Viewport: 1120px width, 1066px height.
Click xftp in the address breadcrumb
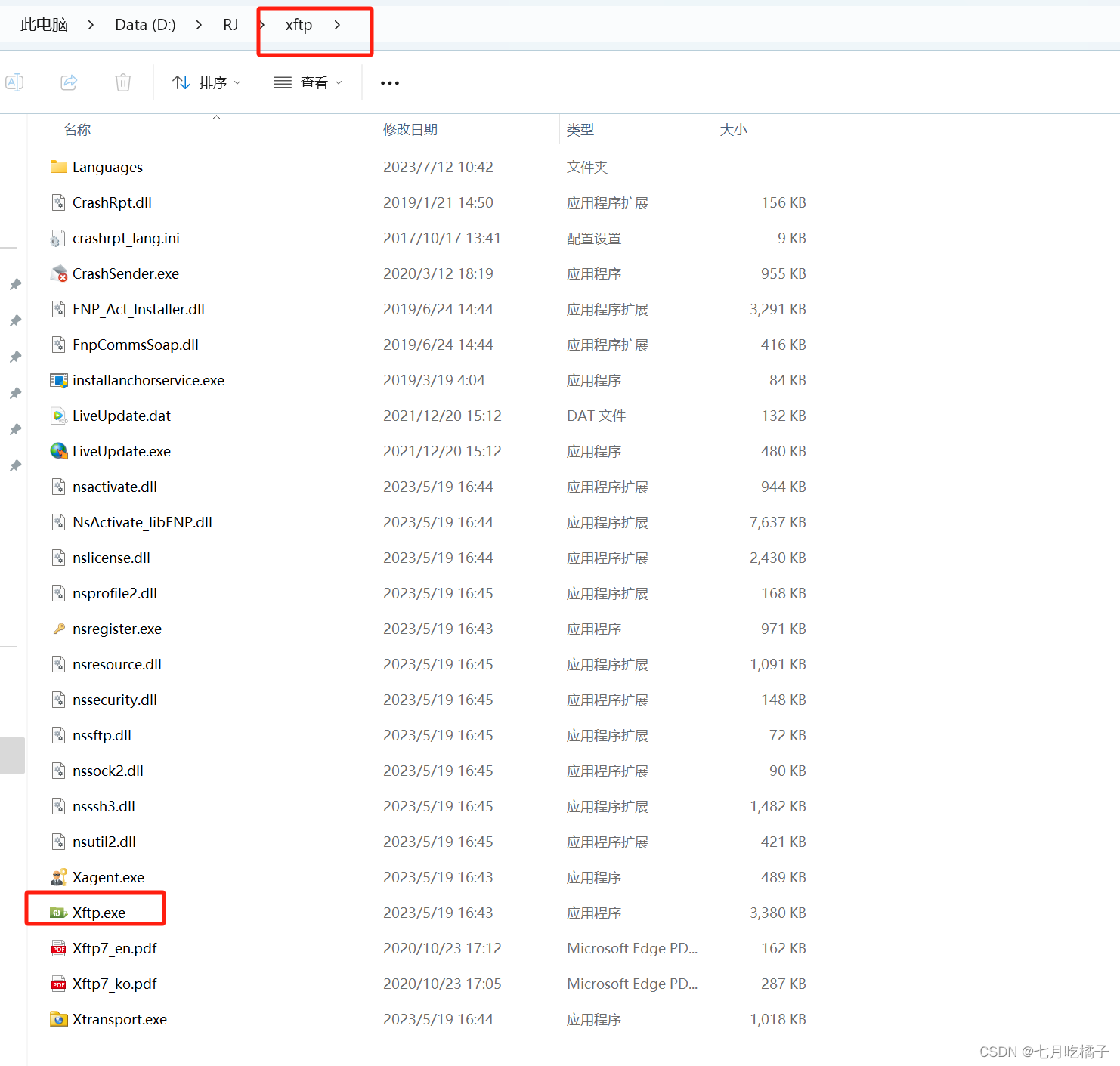(299, 25)
